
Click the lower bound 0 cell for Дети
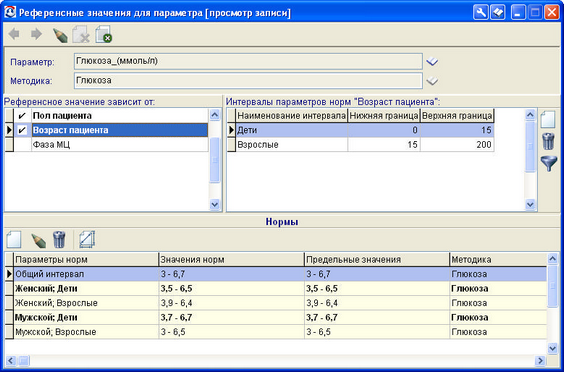pos(384,130)
